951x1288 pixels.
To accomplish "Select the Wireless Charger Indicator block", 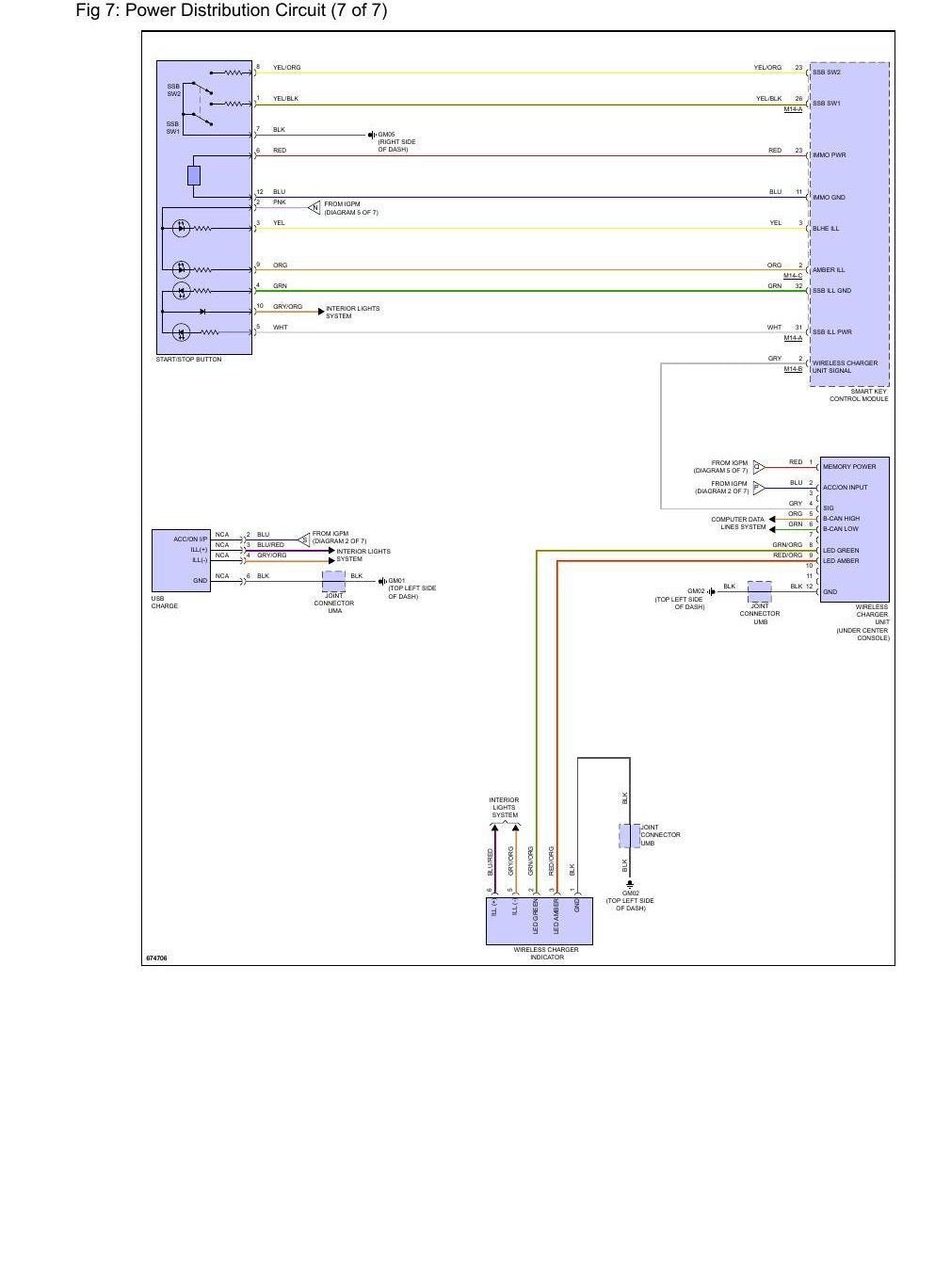I will click(x=540, y=921).
